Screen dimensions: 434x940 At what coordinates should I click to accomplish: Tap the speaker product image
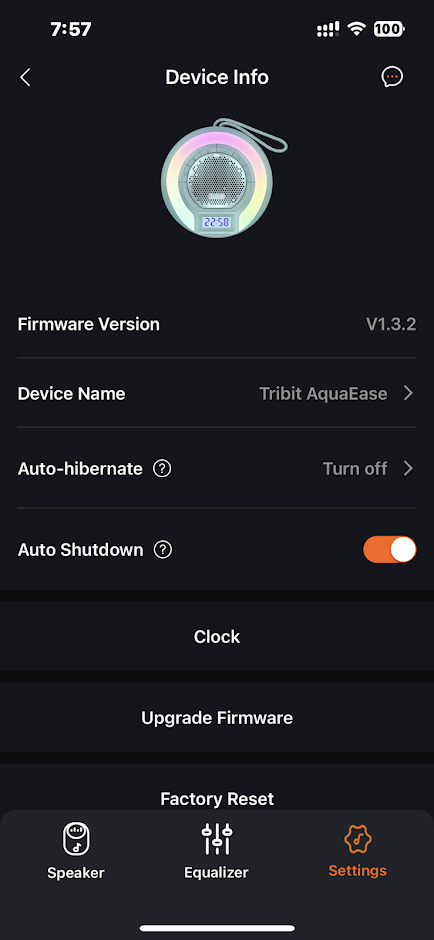pyautogui.click(x=224, y=178)
